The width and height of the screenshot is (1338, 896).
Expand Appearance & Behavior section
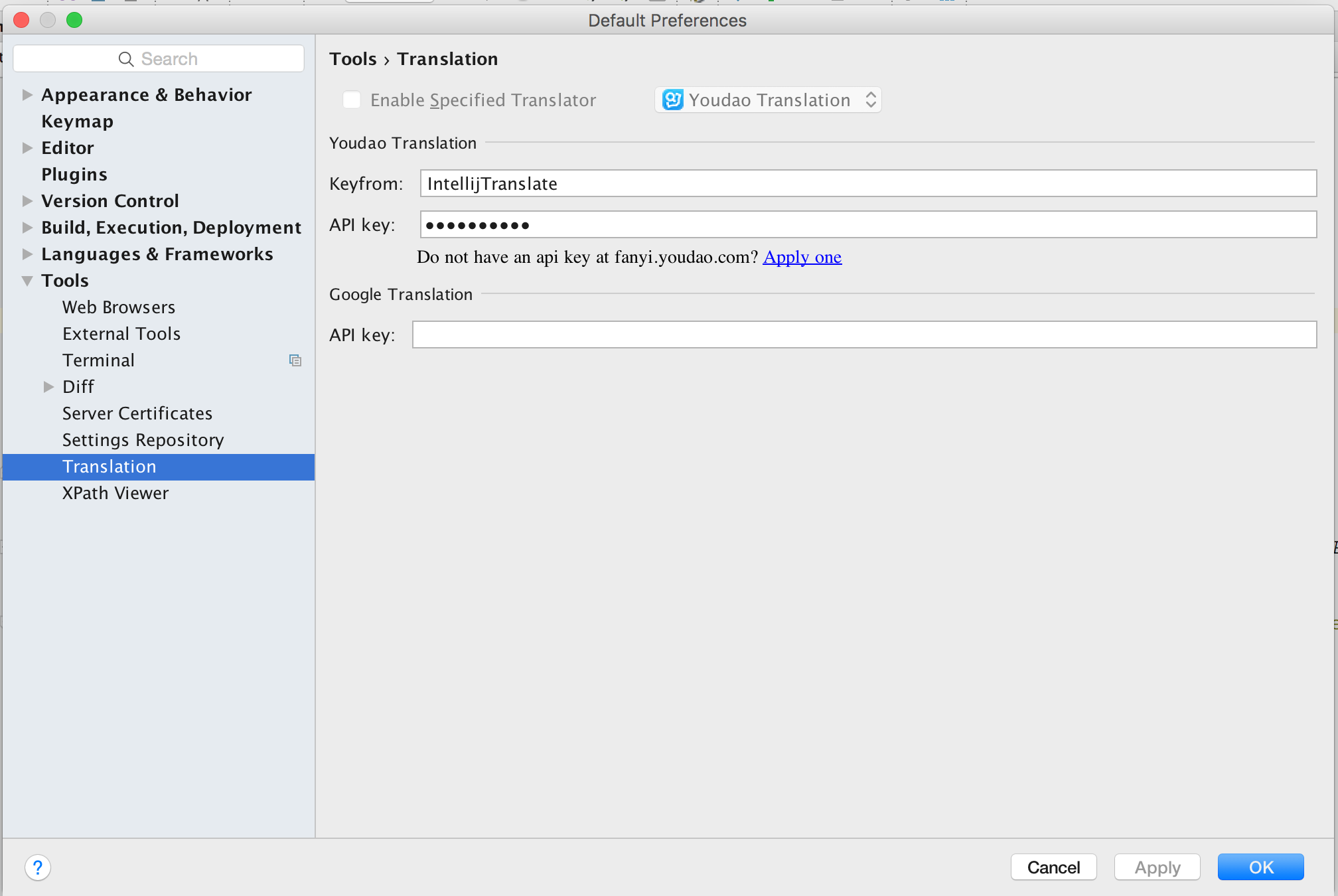(27, 95)
